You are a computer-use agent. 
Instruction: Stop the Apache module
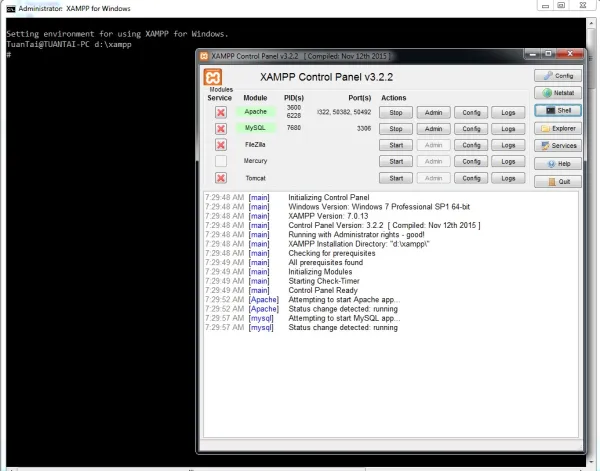(x=396, y=112)
